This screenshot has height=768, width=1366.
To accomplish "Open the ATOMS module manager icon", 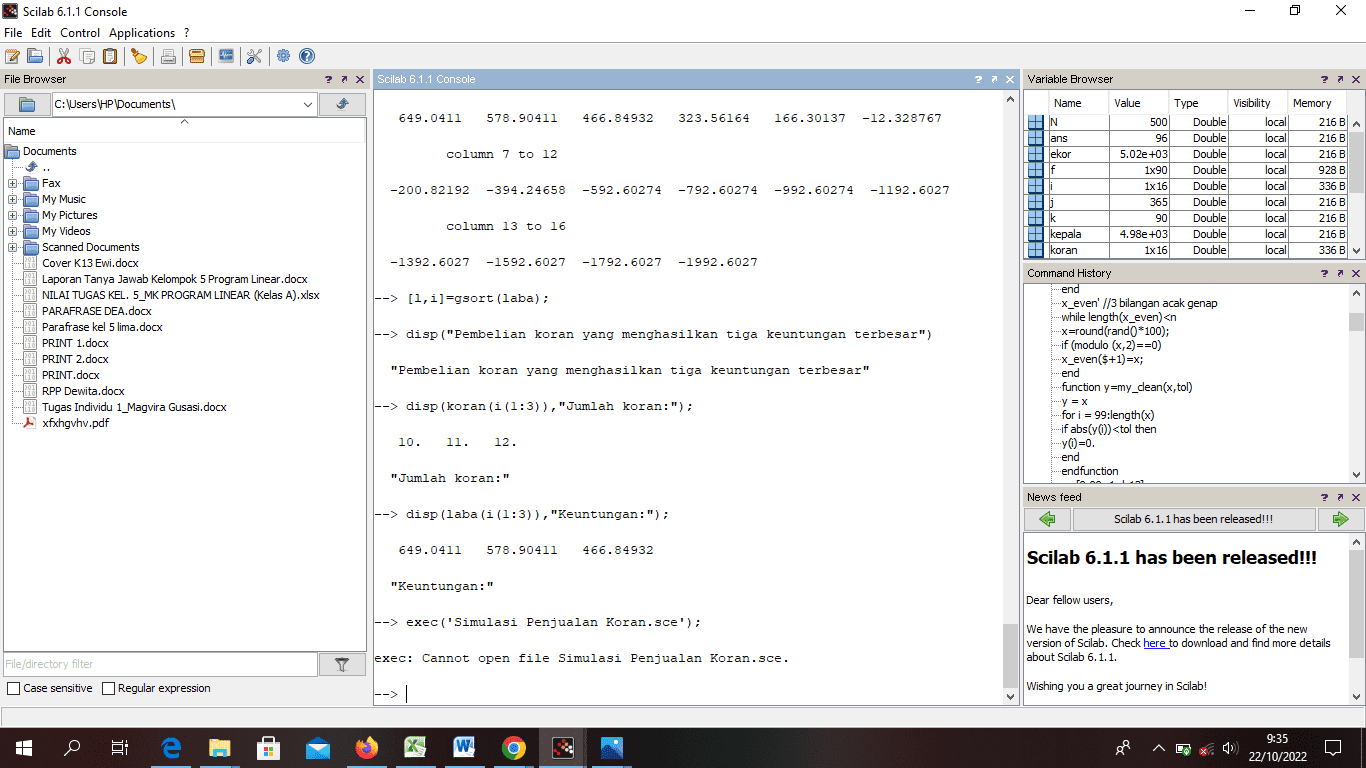I will (x=197, y=56).
